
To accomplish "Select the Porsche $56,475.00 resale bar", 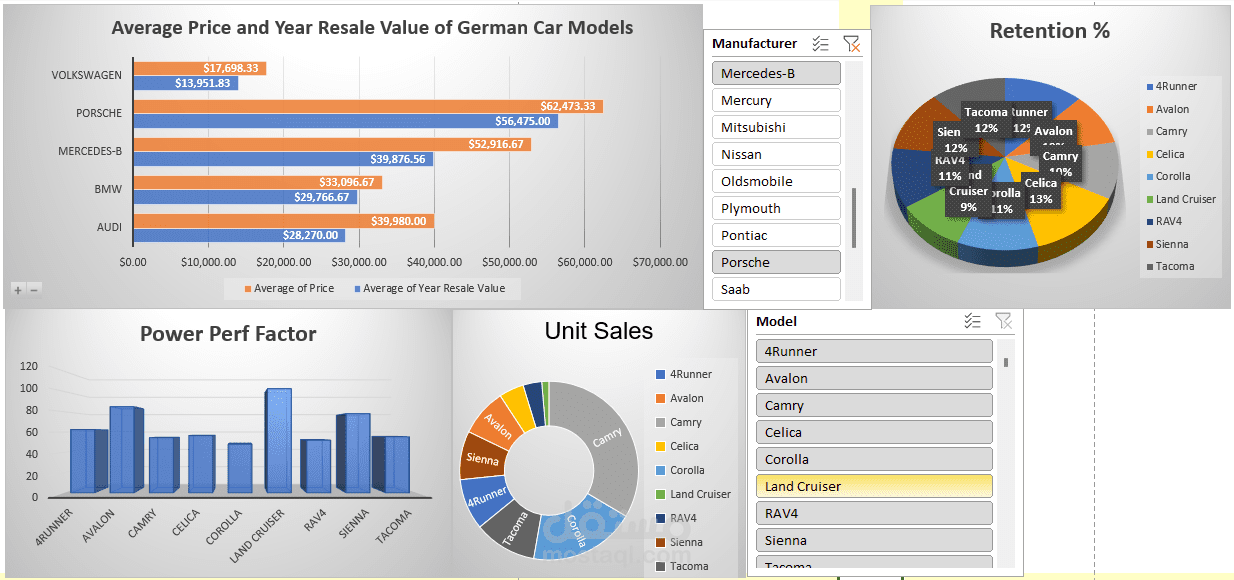I will 345,121.
